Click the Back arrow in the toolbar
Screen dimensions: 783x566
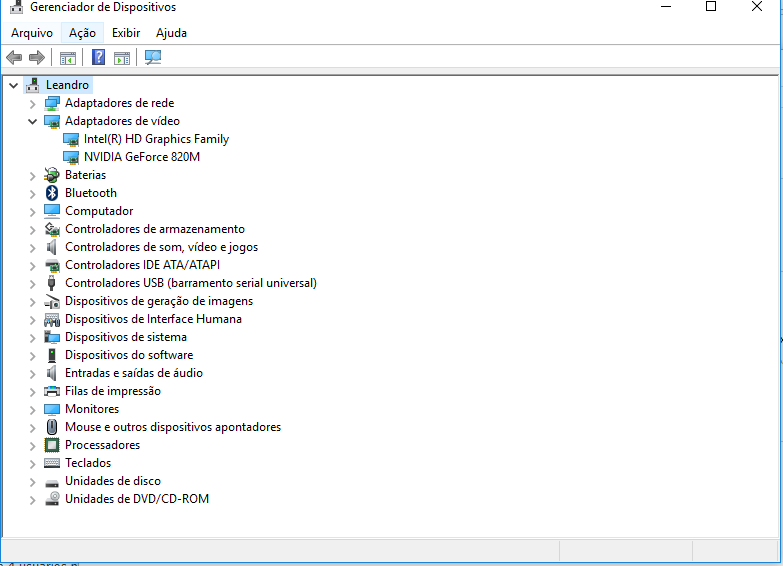[x=14, y=57]
